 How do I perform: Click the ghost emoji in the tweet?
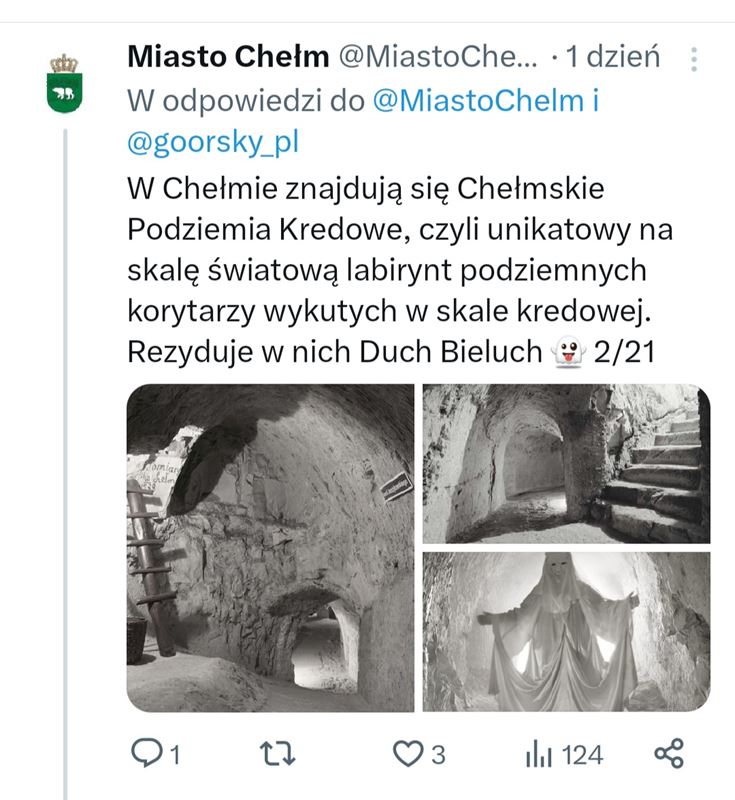pyautogui.click(x=567, y=352)
